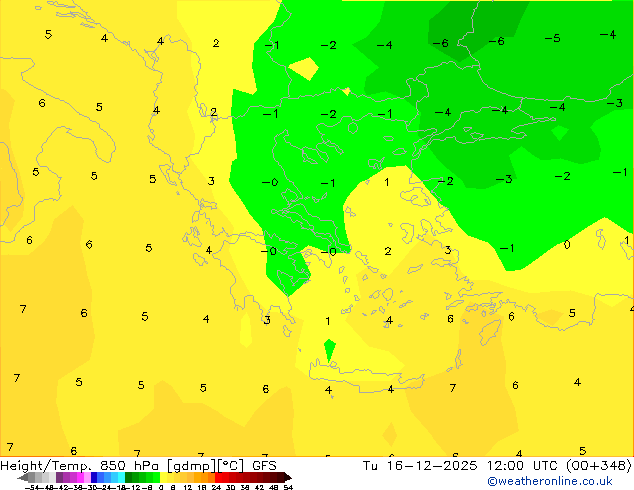
Task: Click the dark right arrow end of the color scale
Action: tap(288, 478)
